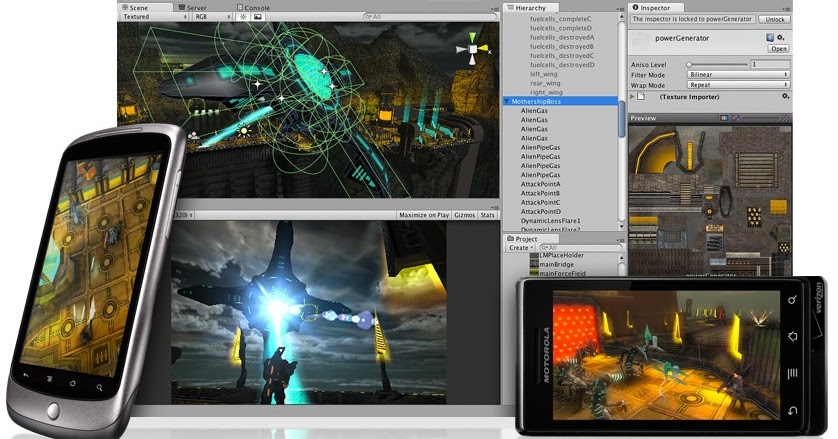Image resolution: width=838 pixels, height=439 pixels.
Task: Click the trackball on the Nexus phone
Action: tap(53, 411)
